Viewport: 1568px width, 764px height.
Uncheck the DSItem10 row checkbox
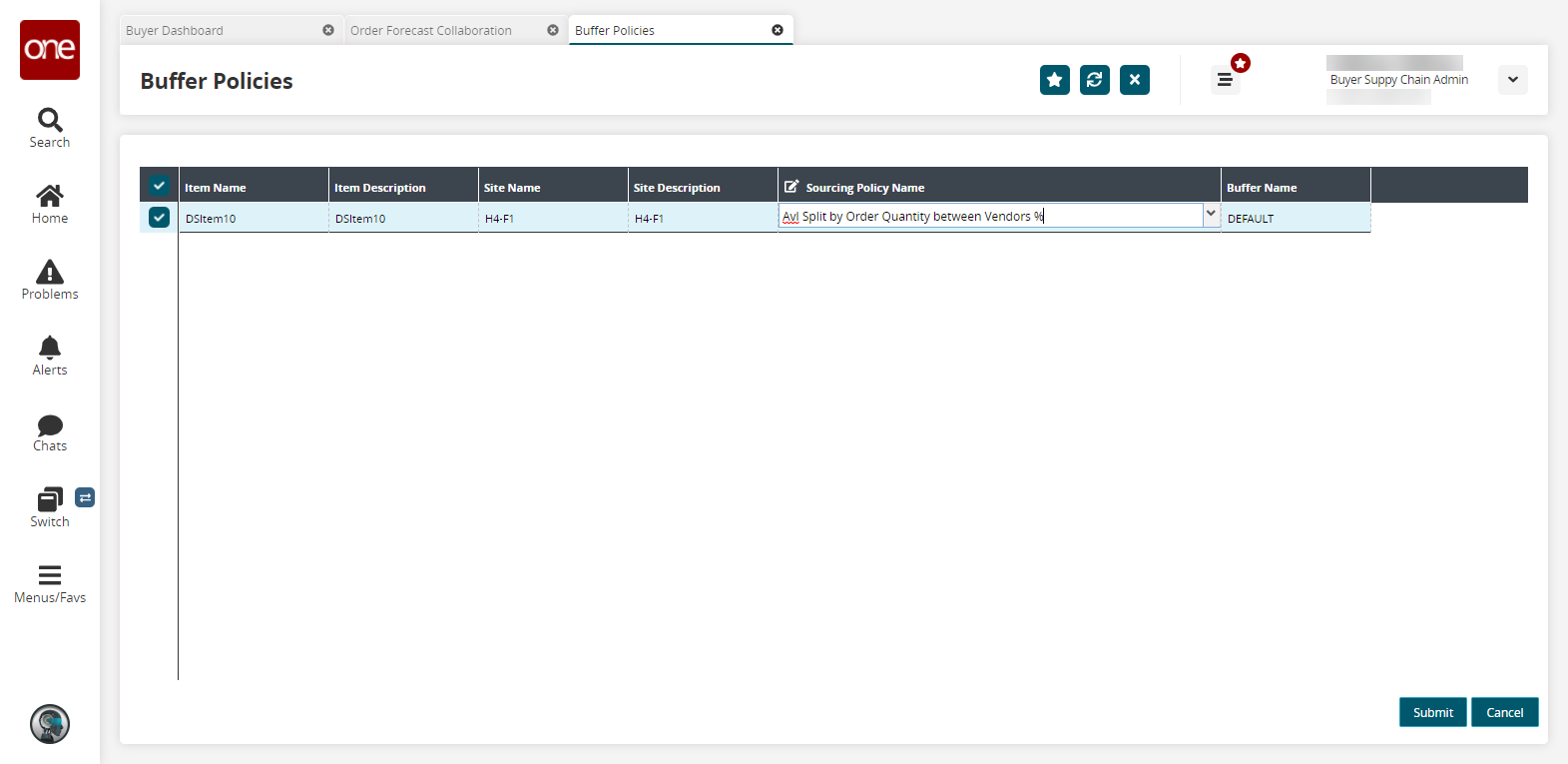tap(159, 217)
